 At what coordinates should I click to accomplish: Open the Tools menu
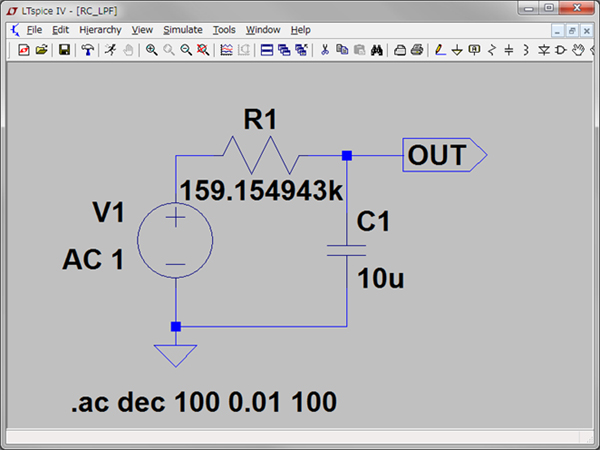224,30
